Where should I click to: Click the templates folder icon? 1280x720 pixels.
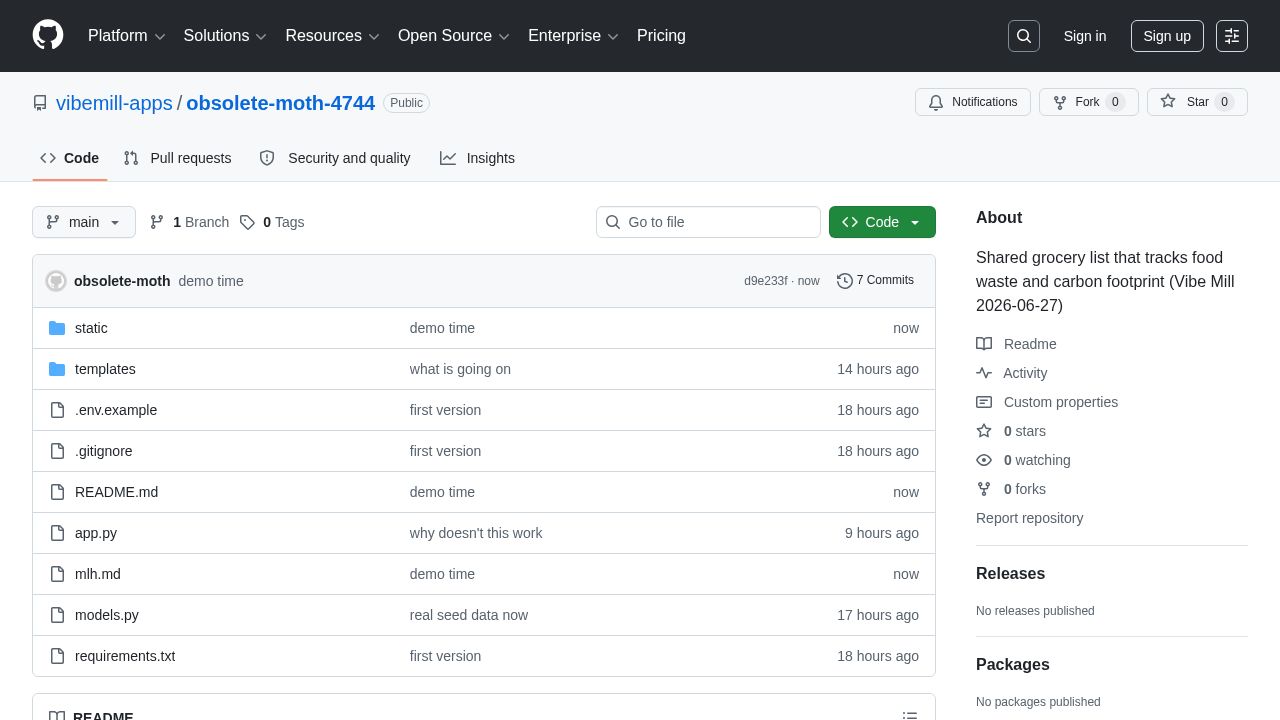57,369
